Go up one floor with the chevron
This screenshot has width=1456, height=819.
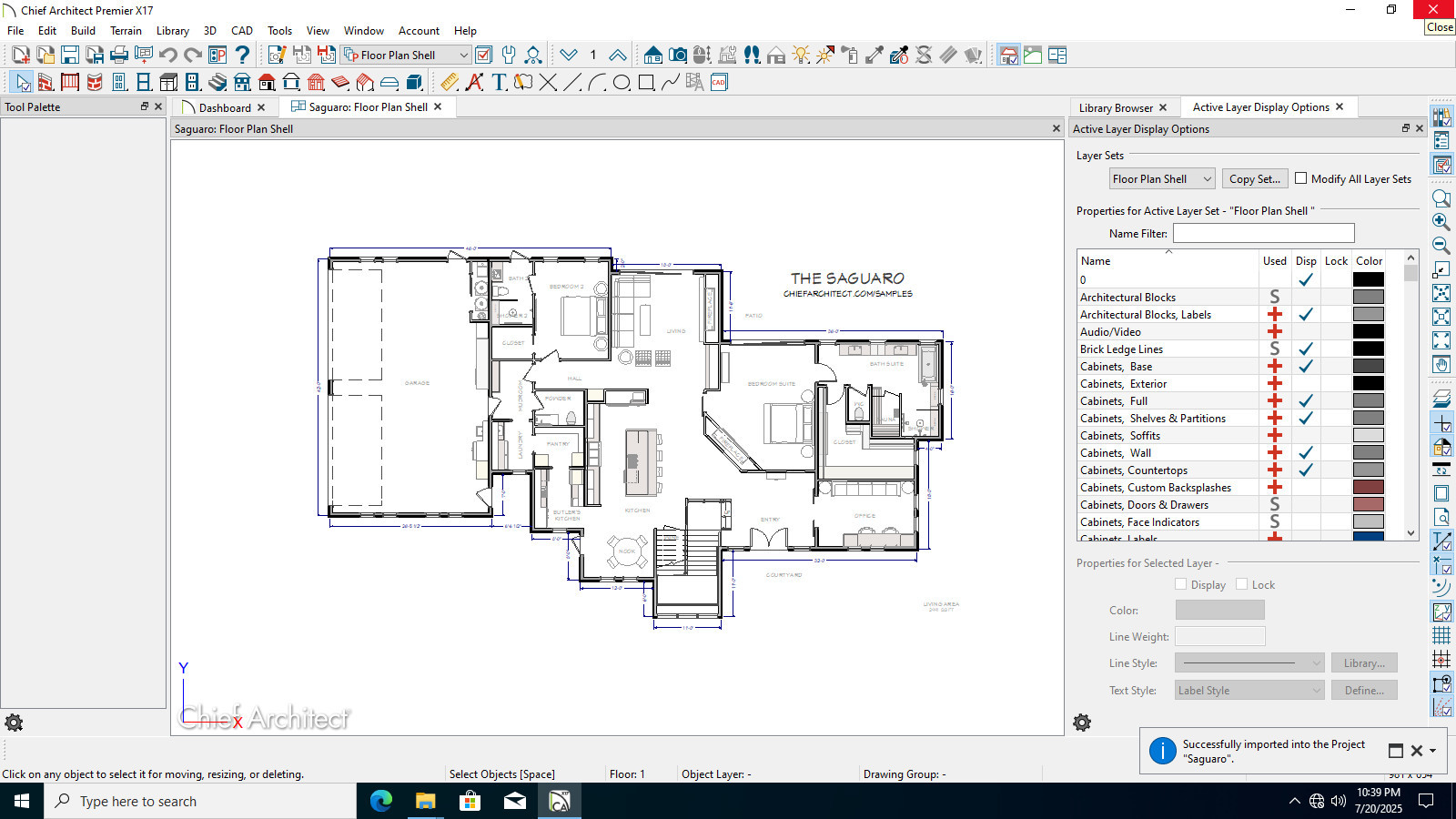click(618, 56)
